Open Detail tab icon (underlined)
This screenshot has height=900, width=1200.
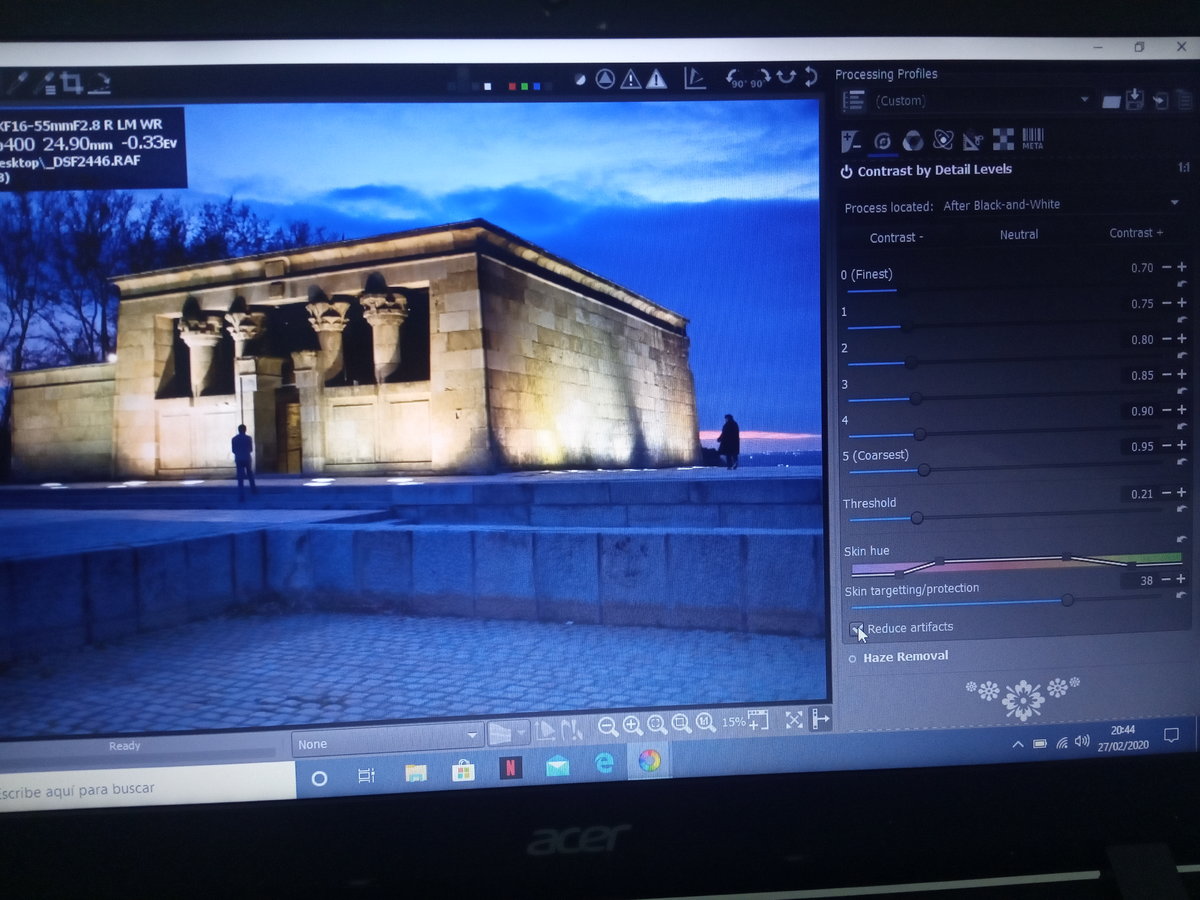[x=882, y=141]
